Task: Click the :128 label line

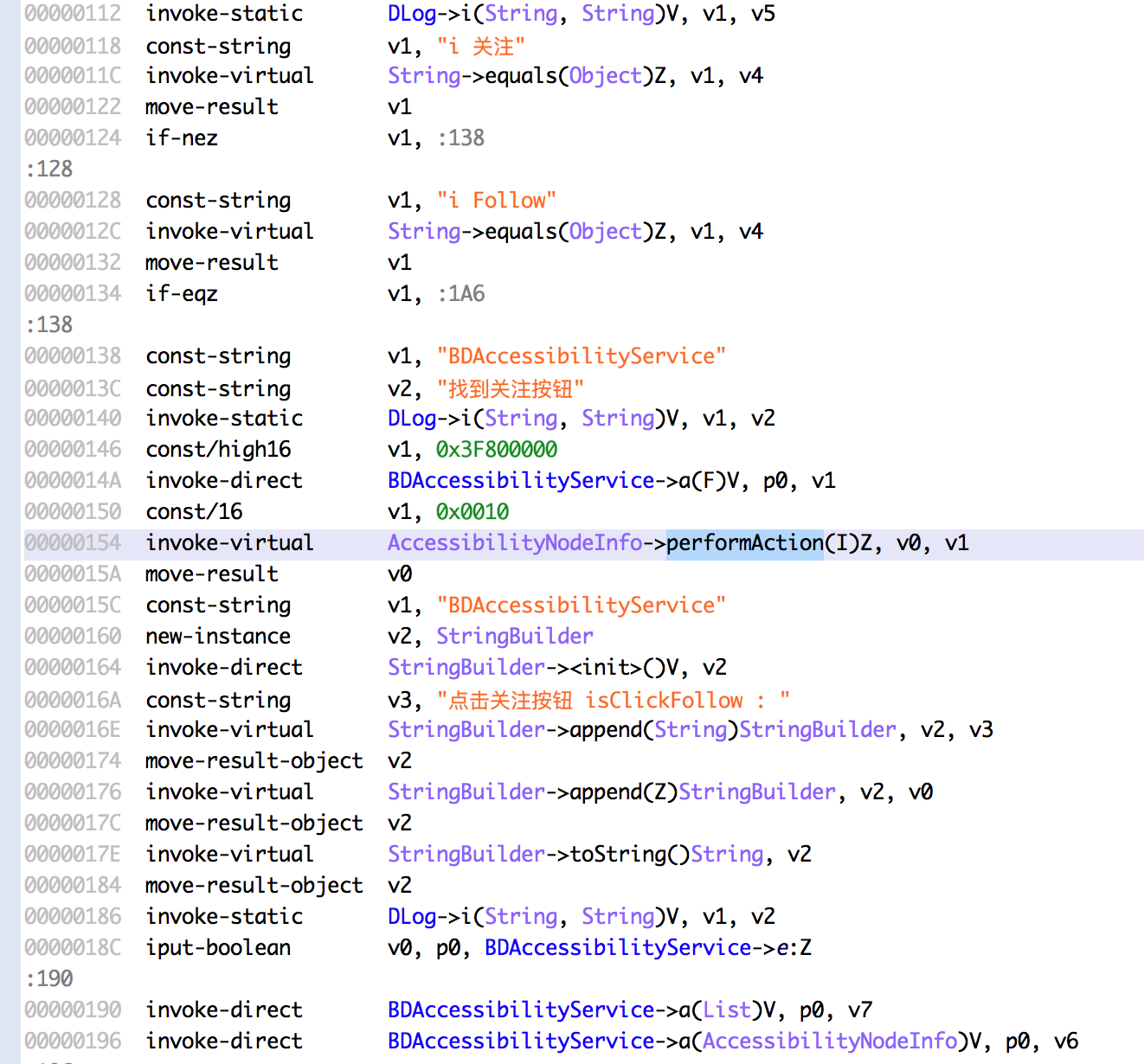Action: (49, 169)
